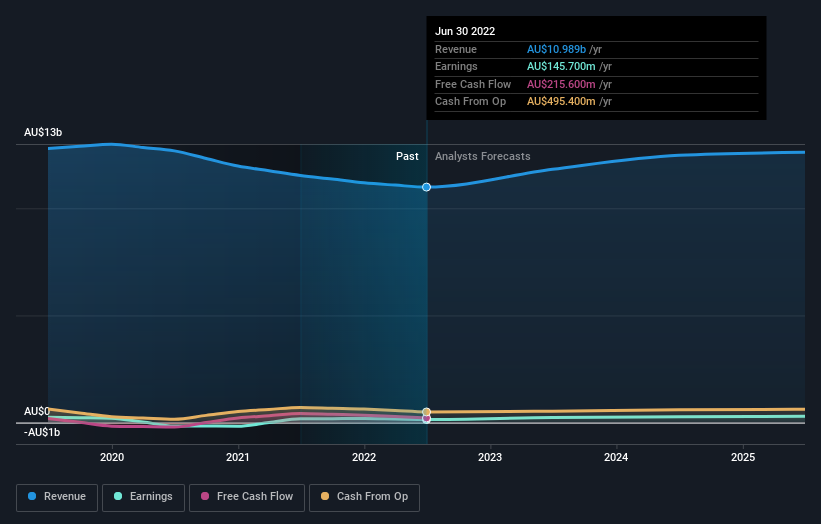Click the AU$495.400m cash from op value
This screenshot has width=821, height=524.
point(561,102)
